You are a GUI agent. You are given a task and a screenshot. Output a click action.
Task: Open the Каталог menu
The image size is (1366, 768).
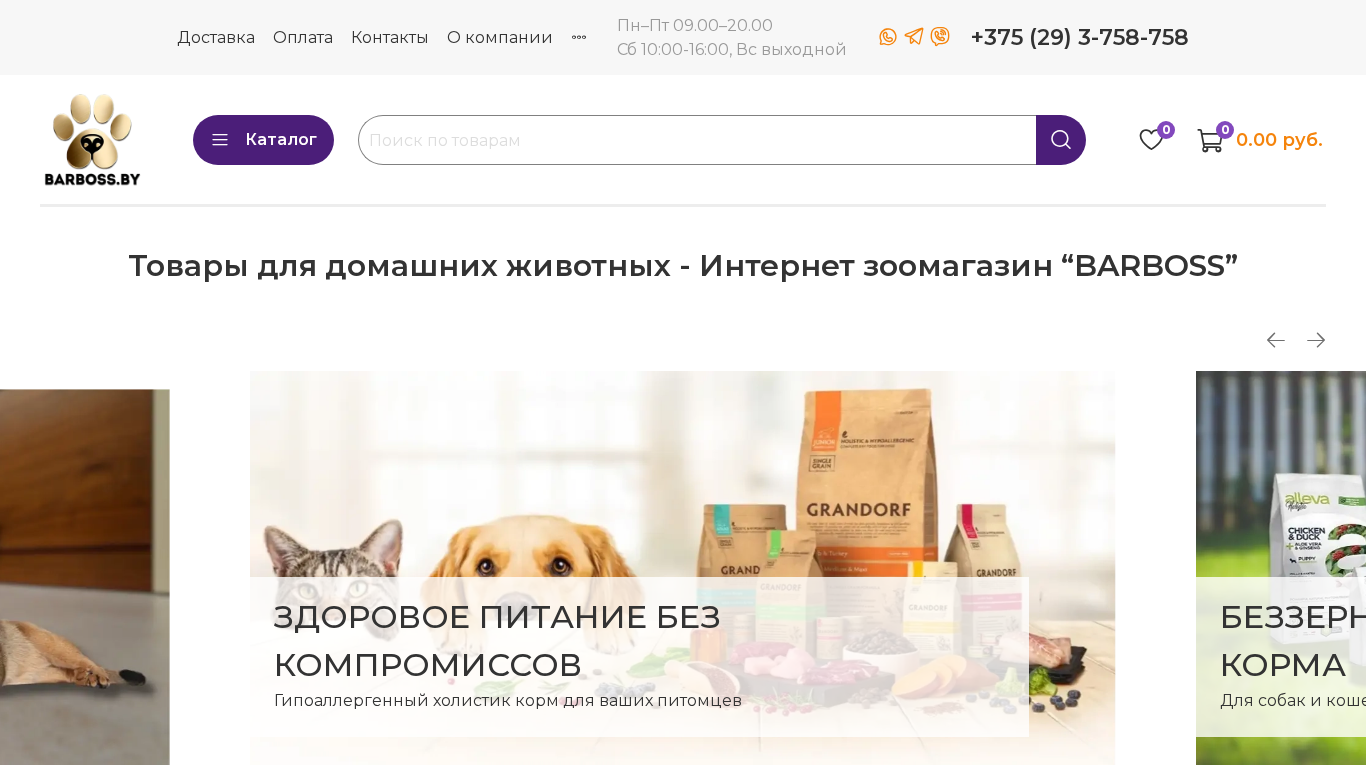(263, 140)
